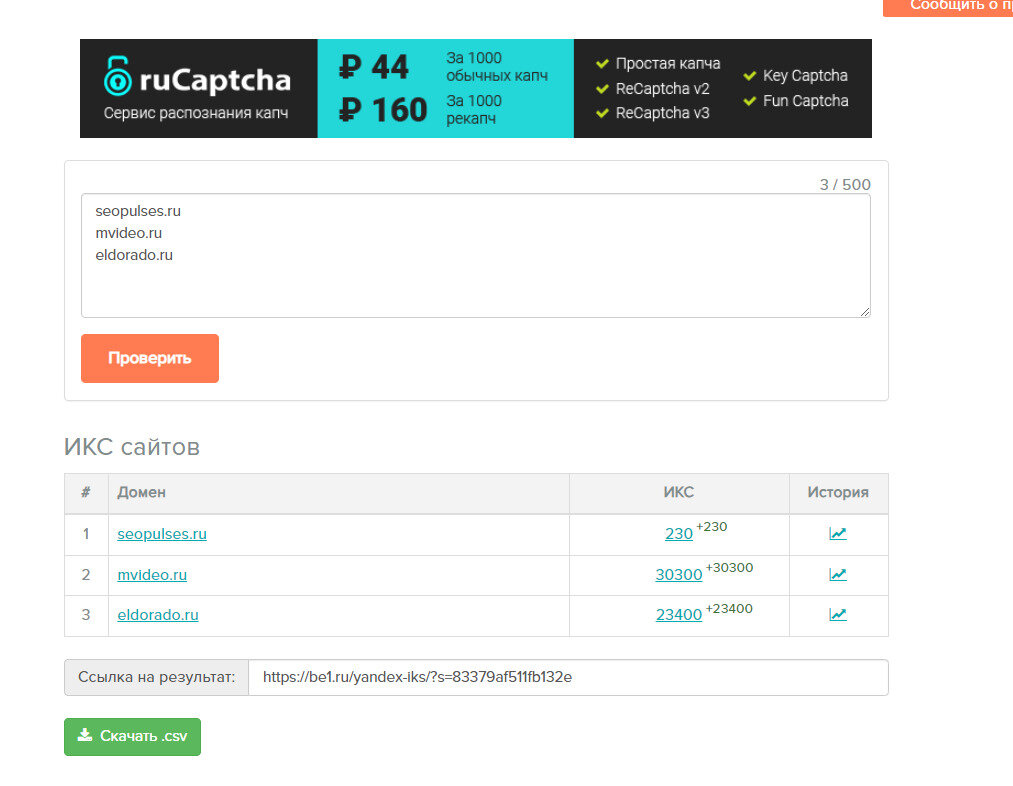The image size is (1013, 786).
Task: Click the ₽ 44 price in banner
Action: tap(374, 67)
